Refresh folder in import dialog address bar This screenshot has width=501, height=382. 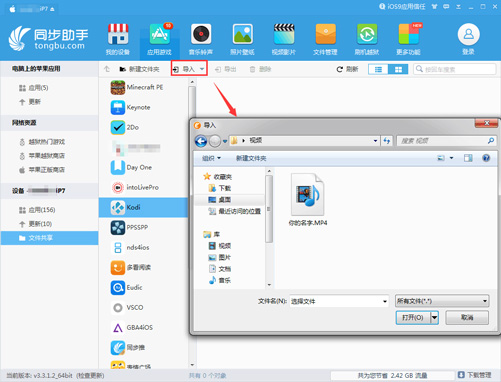tap(387, 141)
